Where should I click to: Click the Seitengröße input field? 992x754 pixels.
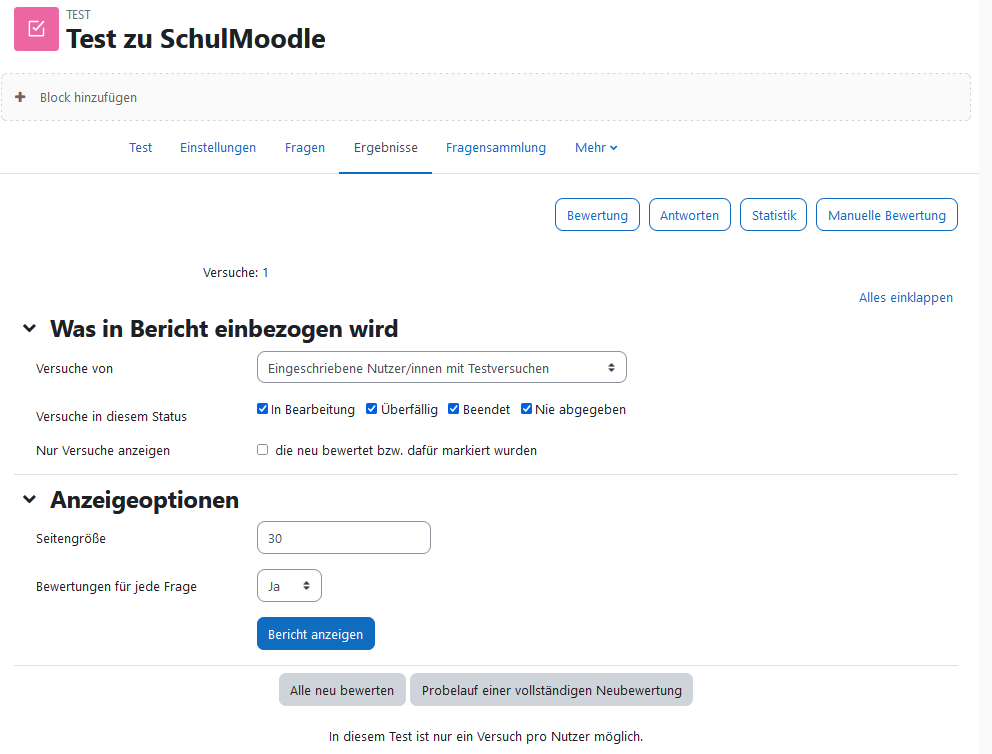[344, 538]
